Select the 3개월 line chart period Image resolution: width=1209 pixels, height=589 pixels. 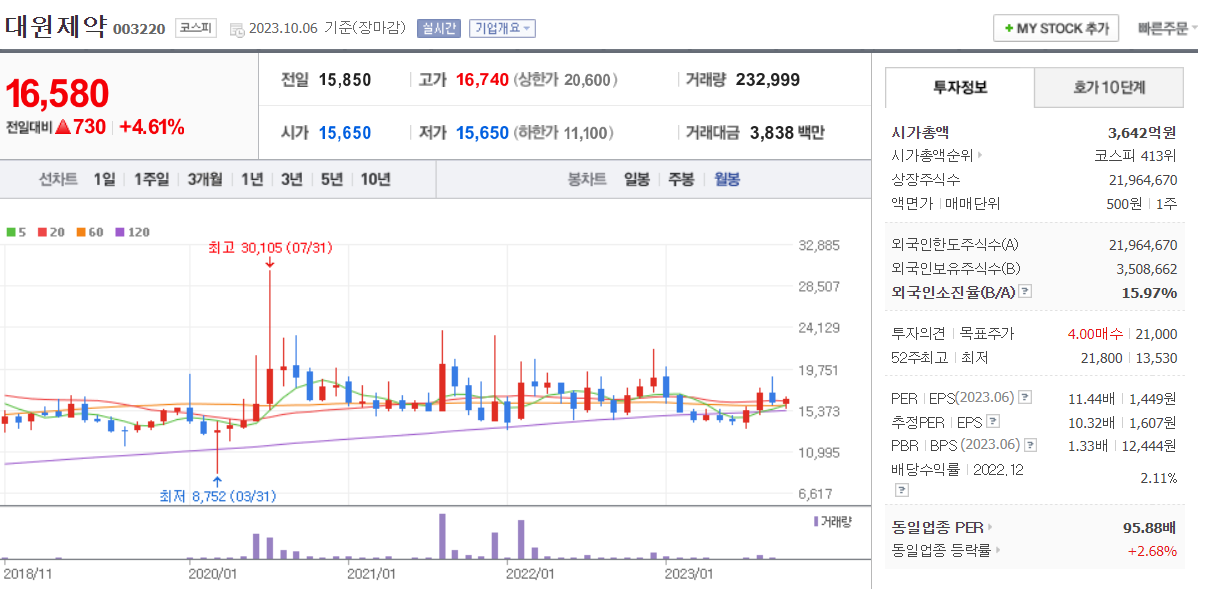point(205,180)
